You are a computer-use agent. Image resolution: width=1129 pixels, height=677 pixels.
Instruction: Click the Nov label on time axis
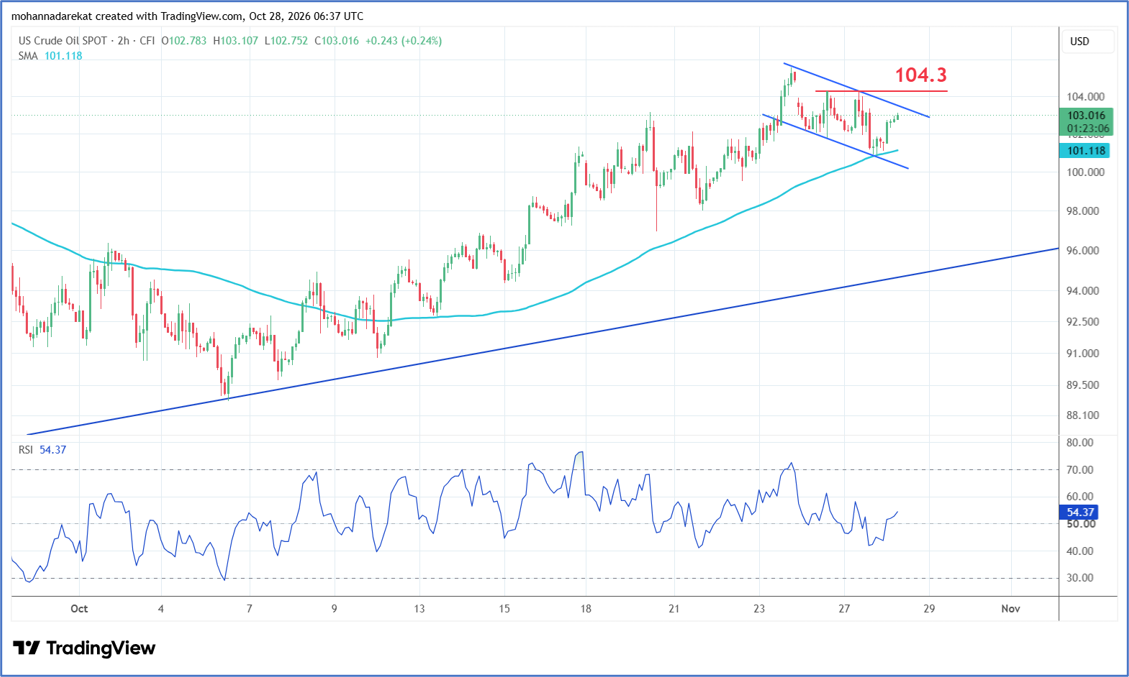[1010, 609]
